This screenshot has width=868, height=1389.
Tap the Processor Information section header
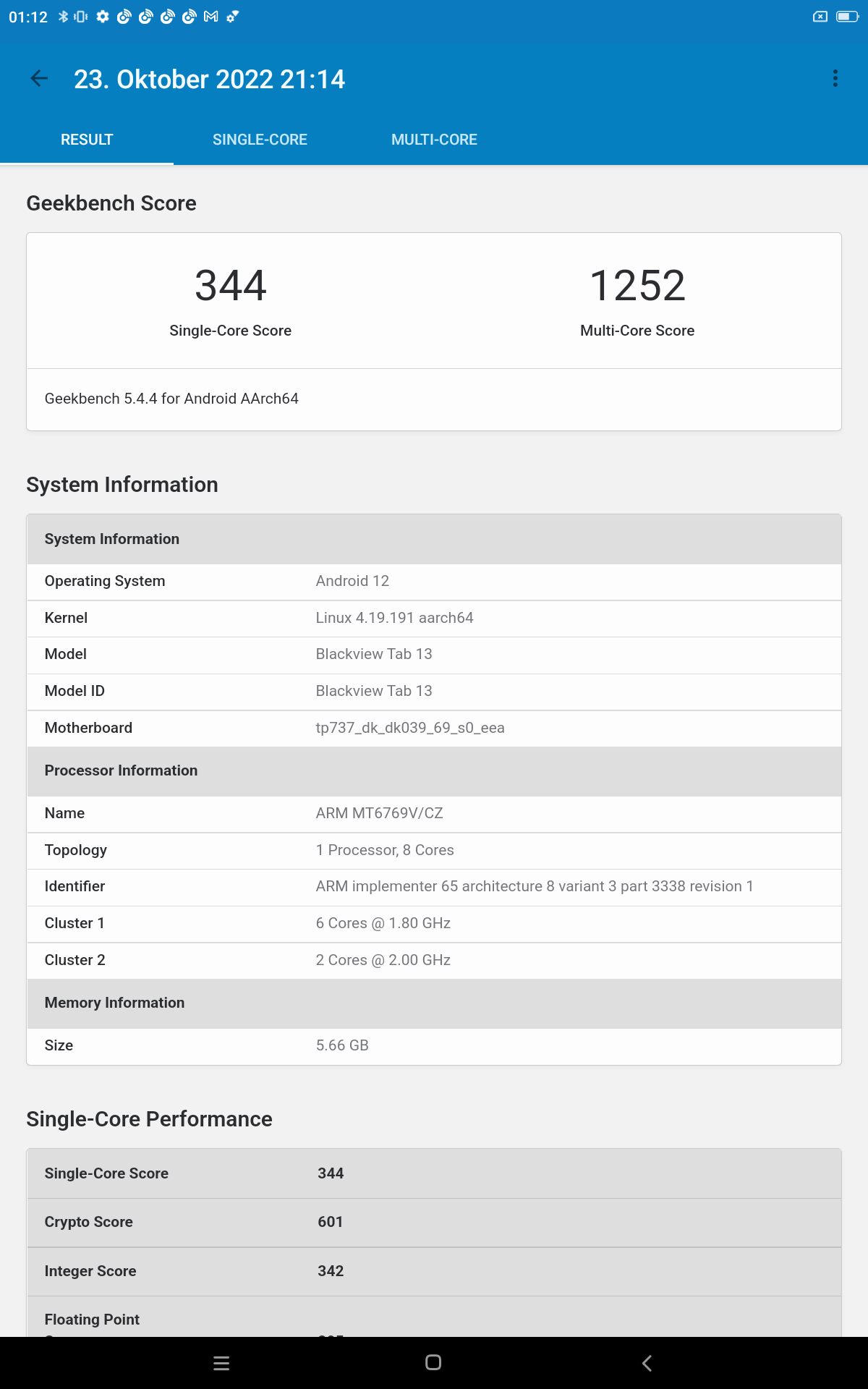click(434, 770)
